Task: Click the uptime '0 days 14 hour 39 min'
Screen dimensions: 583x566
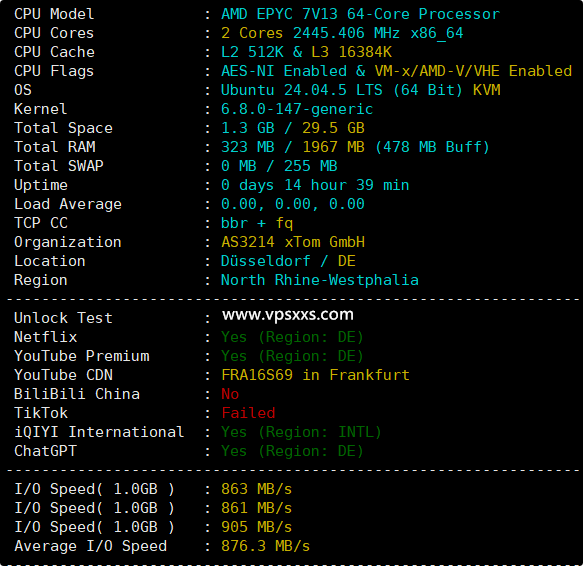Action: tap(315, 185)
